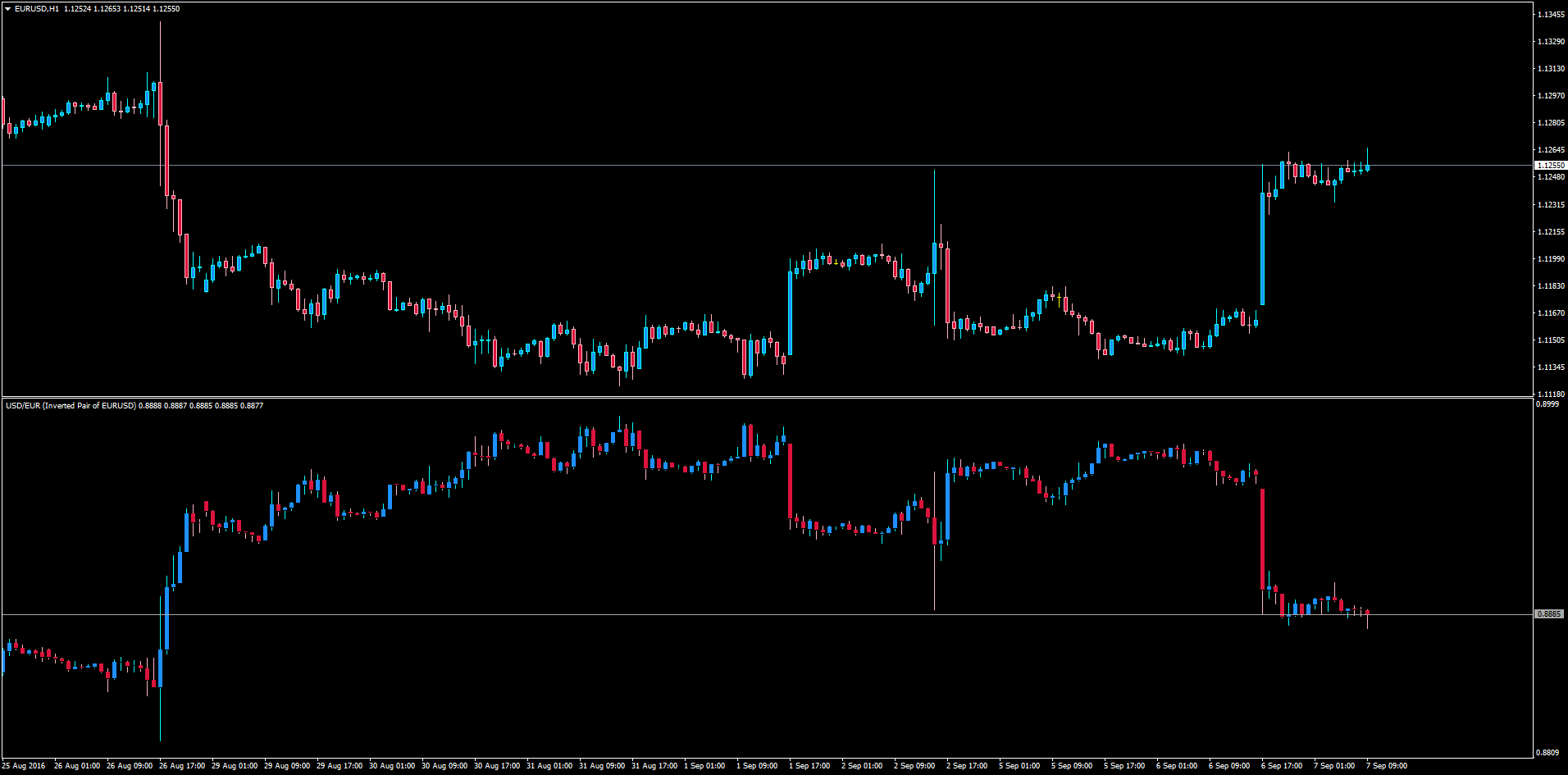Click the 1.11180 price axis label
The image size is (1568, 775).
click(x=1551, y=394)
